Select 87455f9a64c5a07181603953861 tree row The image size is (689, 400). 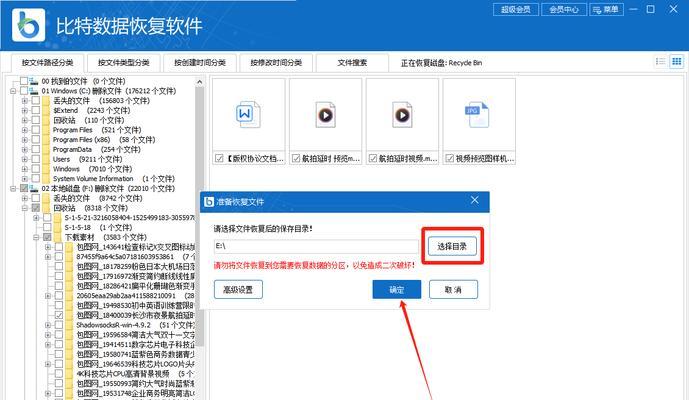click(x=135, y=257)
